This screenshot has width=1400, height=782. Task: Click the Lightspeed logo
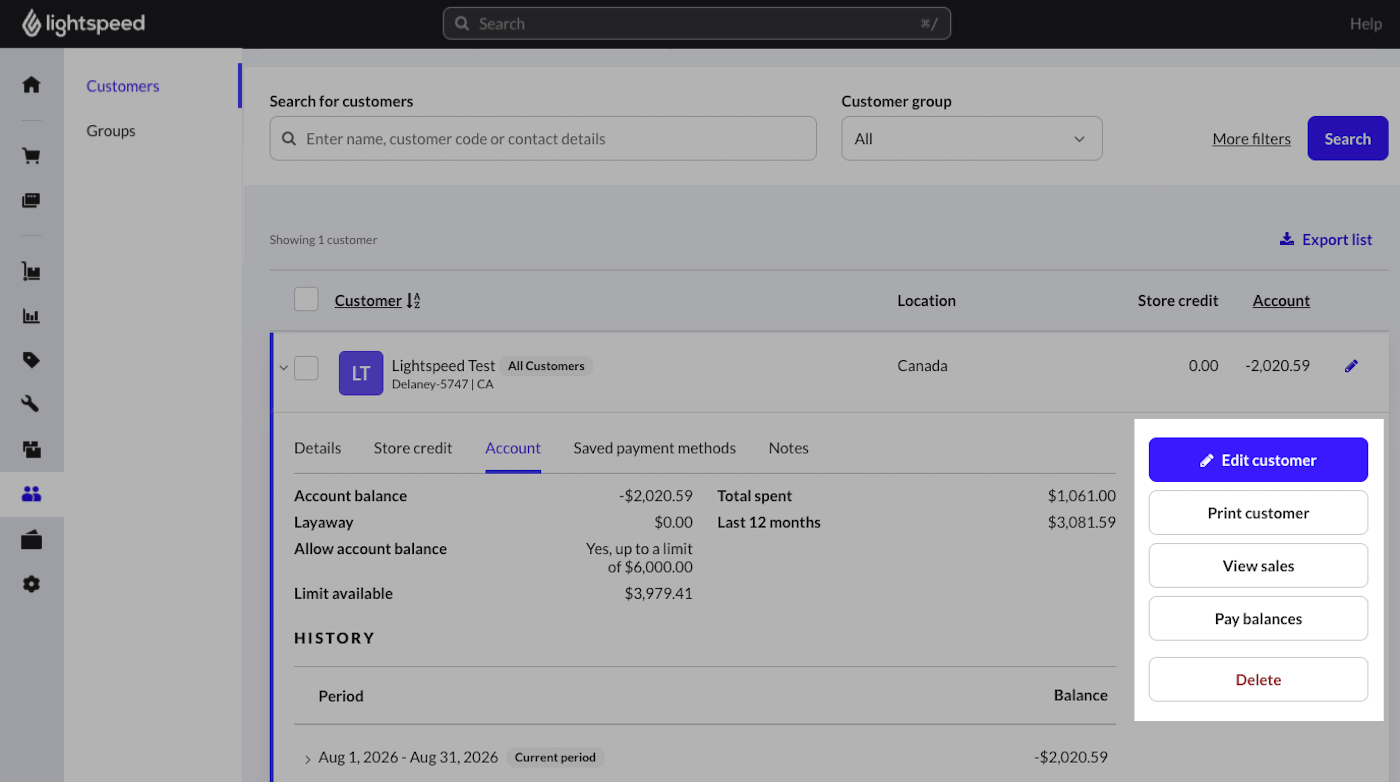pyautogui.click(x=83, y=23)
